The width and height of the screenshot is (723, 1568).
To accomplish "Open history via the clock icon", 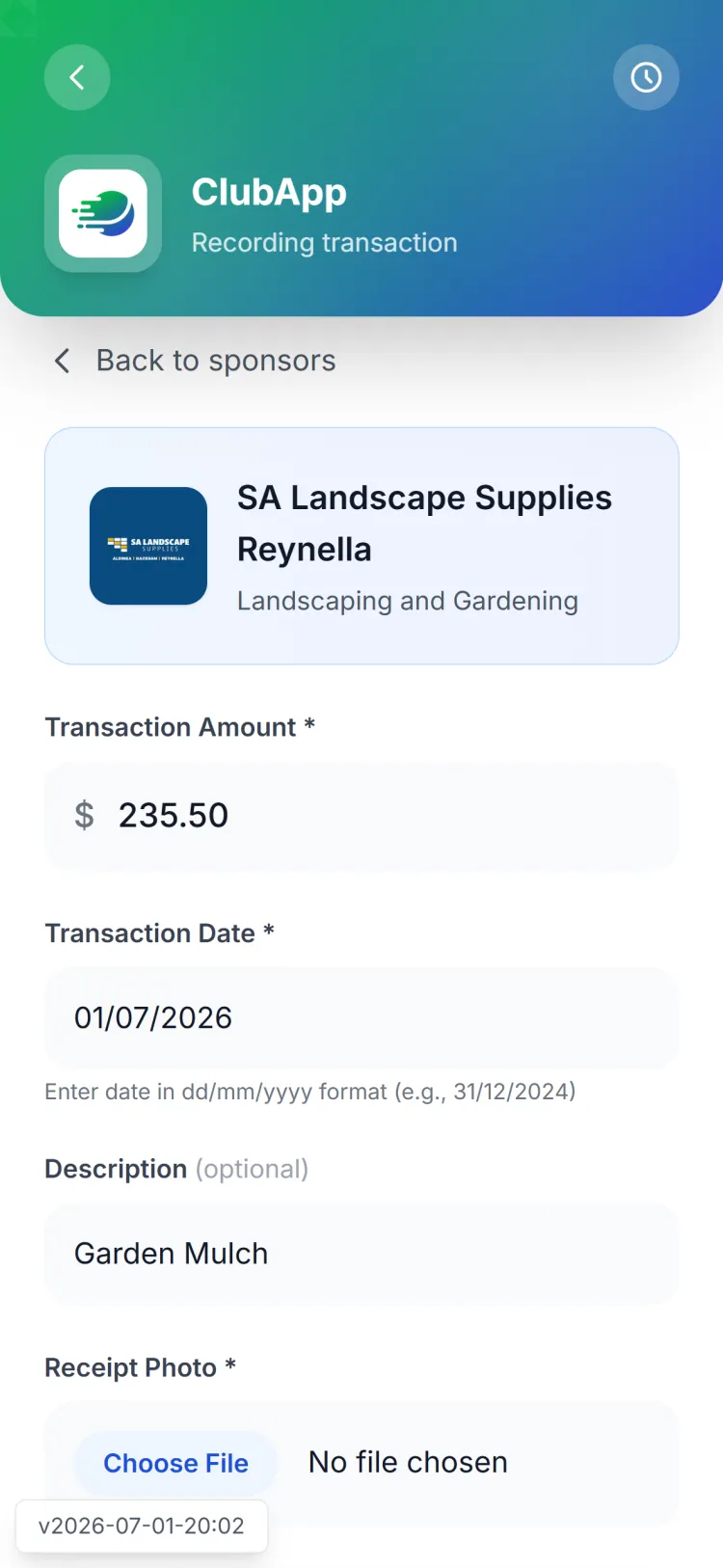I will tap(646, 77).
